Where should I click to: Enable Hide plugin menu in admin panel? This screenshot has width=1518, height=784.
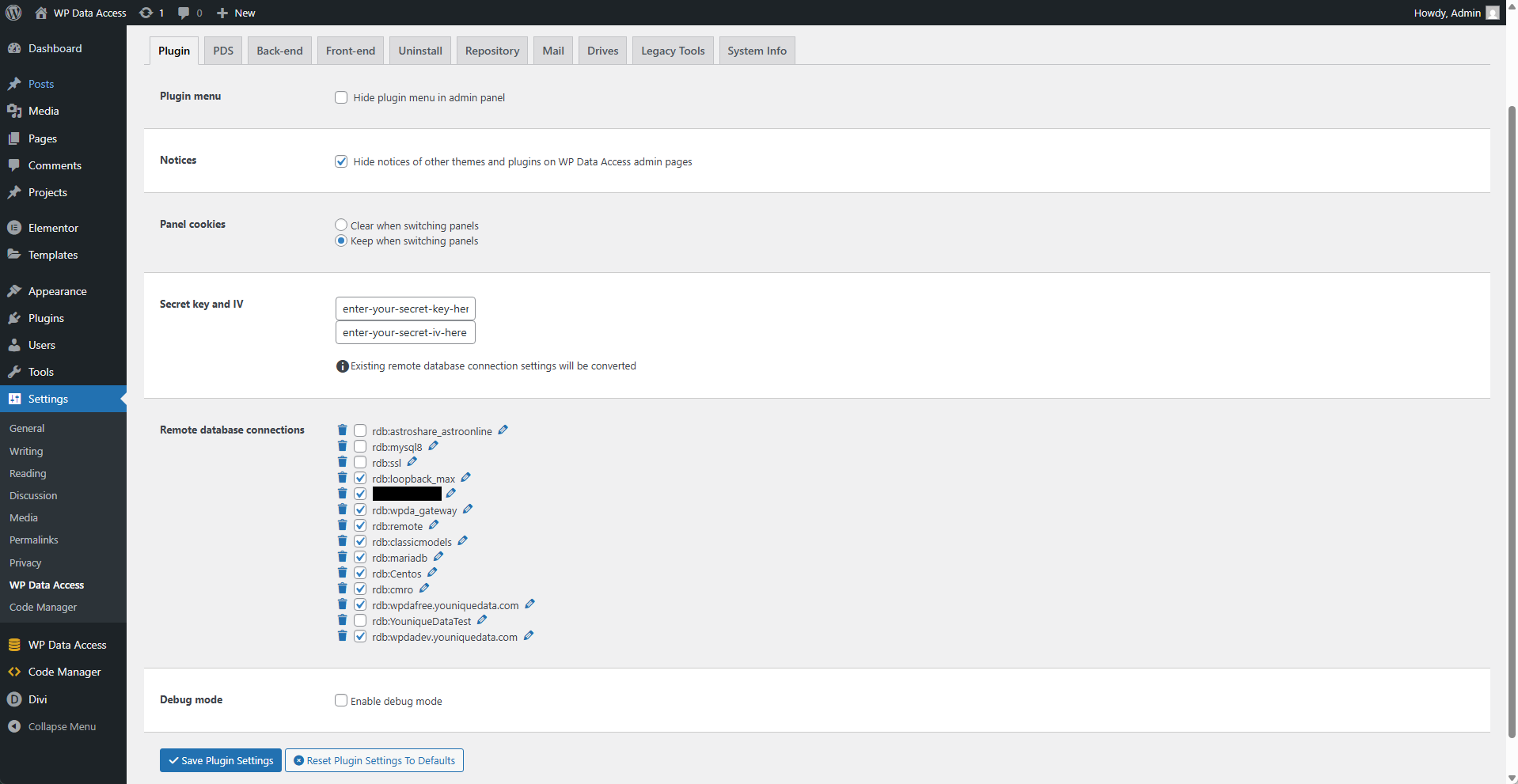coord(340,97)
